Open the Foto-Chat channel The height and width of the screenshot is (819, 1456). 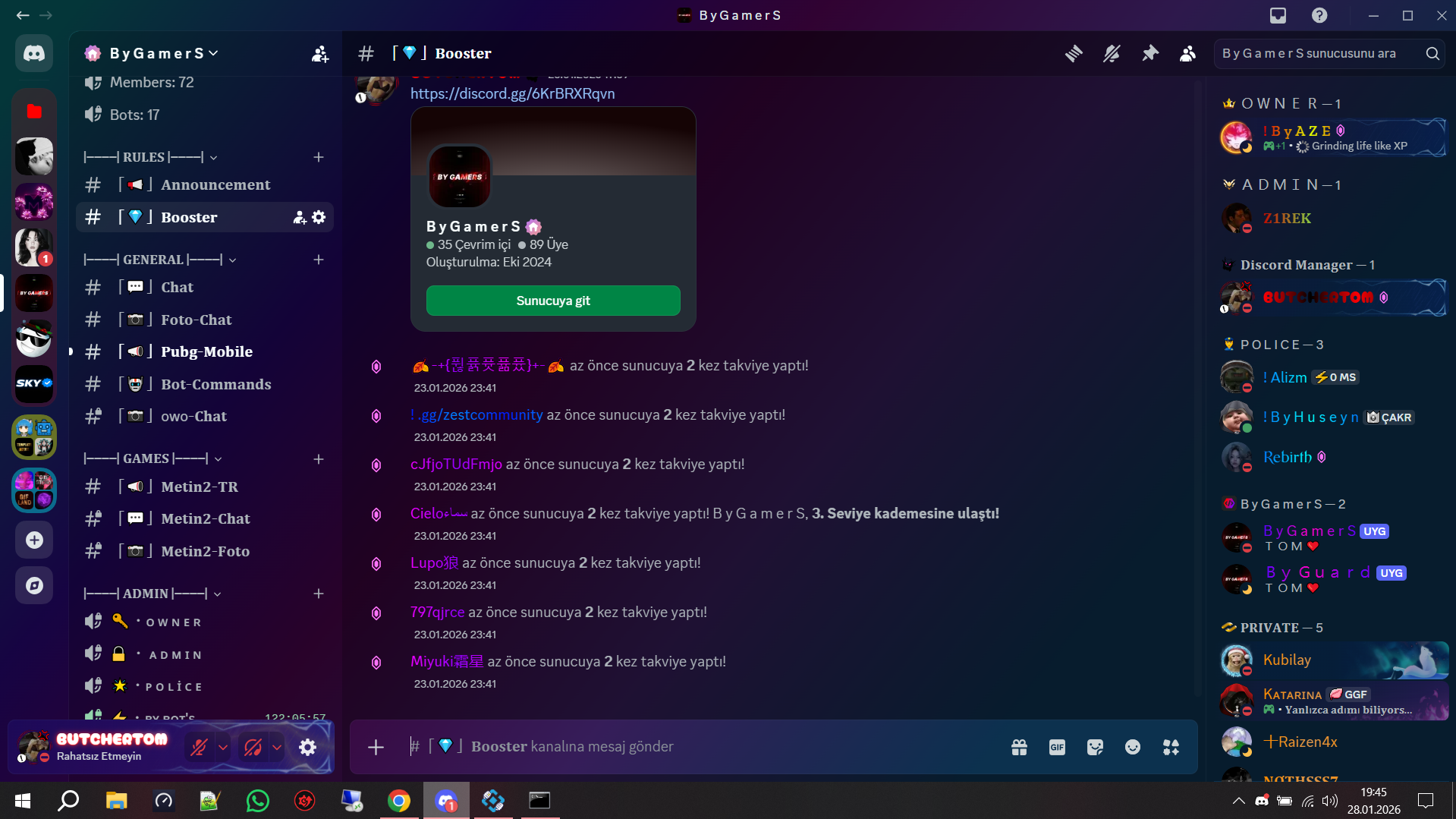coord(205,320)
